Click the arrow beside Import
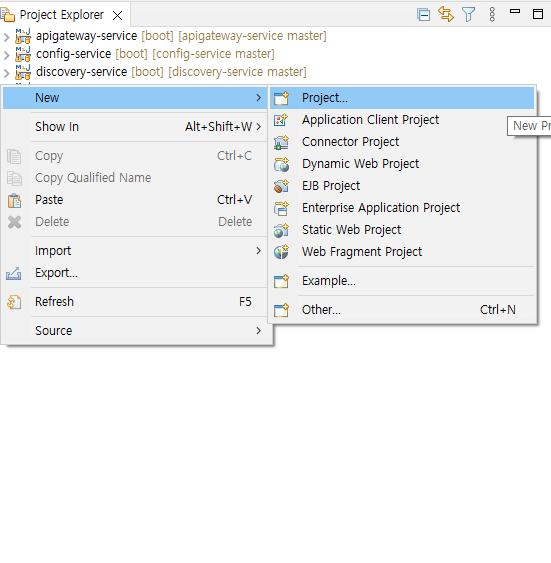551x563 pixels. [258, 251]
